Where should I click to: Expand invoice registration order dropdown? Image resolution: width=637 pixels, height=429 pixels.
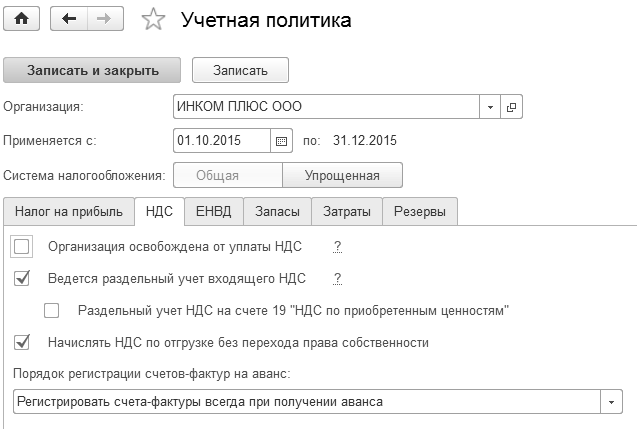click(x=611, y=402)
